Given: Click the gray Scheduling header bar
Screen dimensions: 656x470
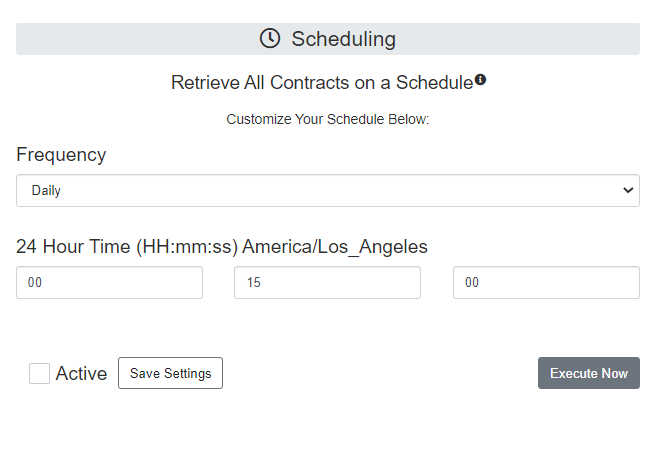Looking at the screenshot, I should point(328,39).
